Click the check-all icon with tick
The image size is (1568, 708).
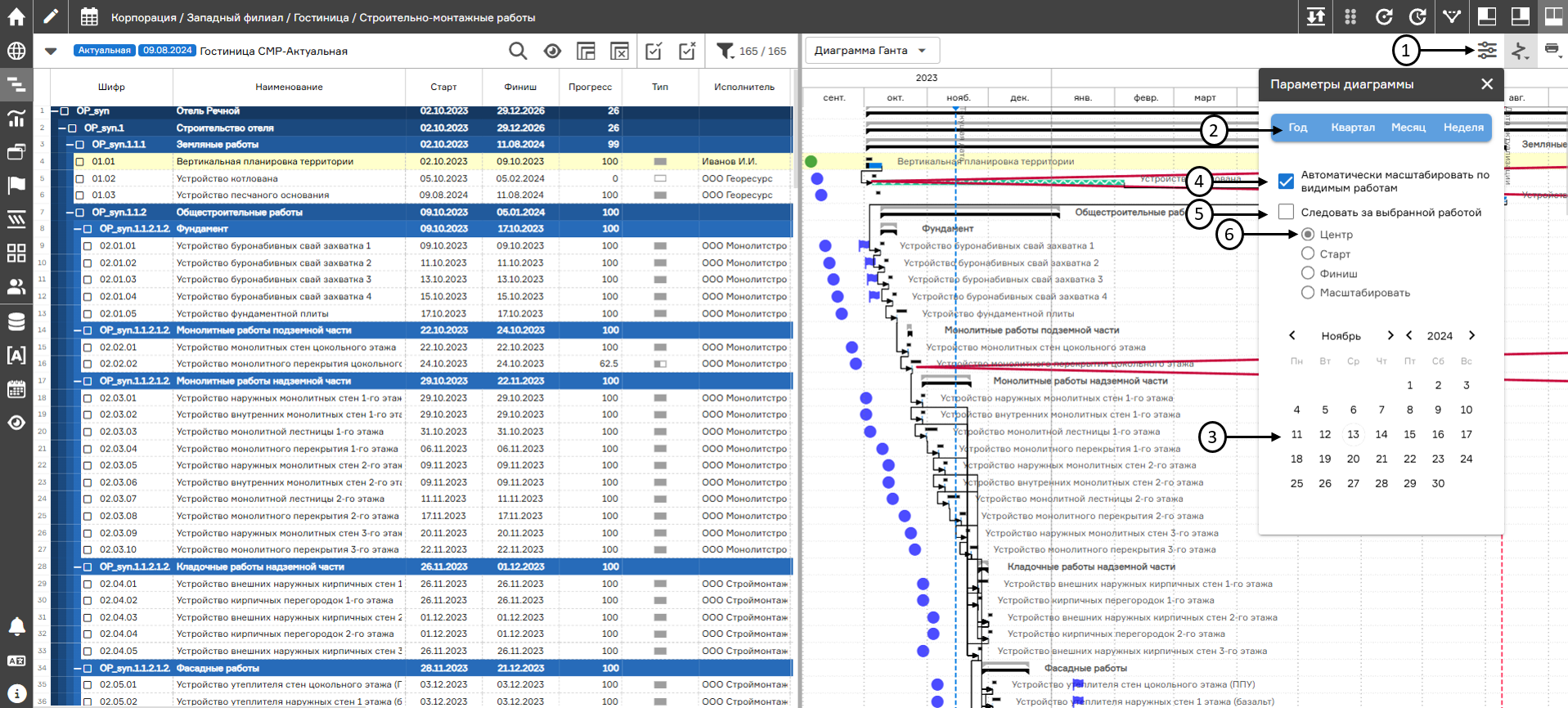tap(654, 51)
